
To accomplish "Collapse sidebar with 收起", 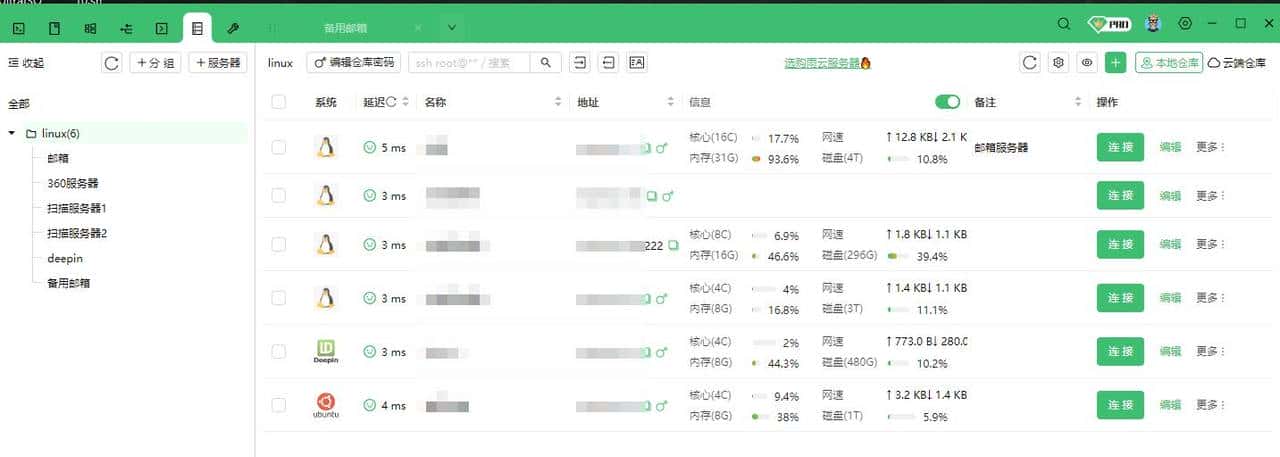I will [x=26, y=63].
